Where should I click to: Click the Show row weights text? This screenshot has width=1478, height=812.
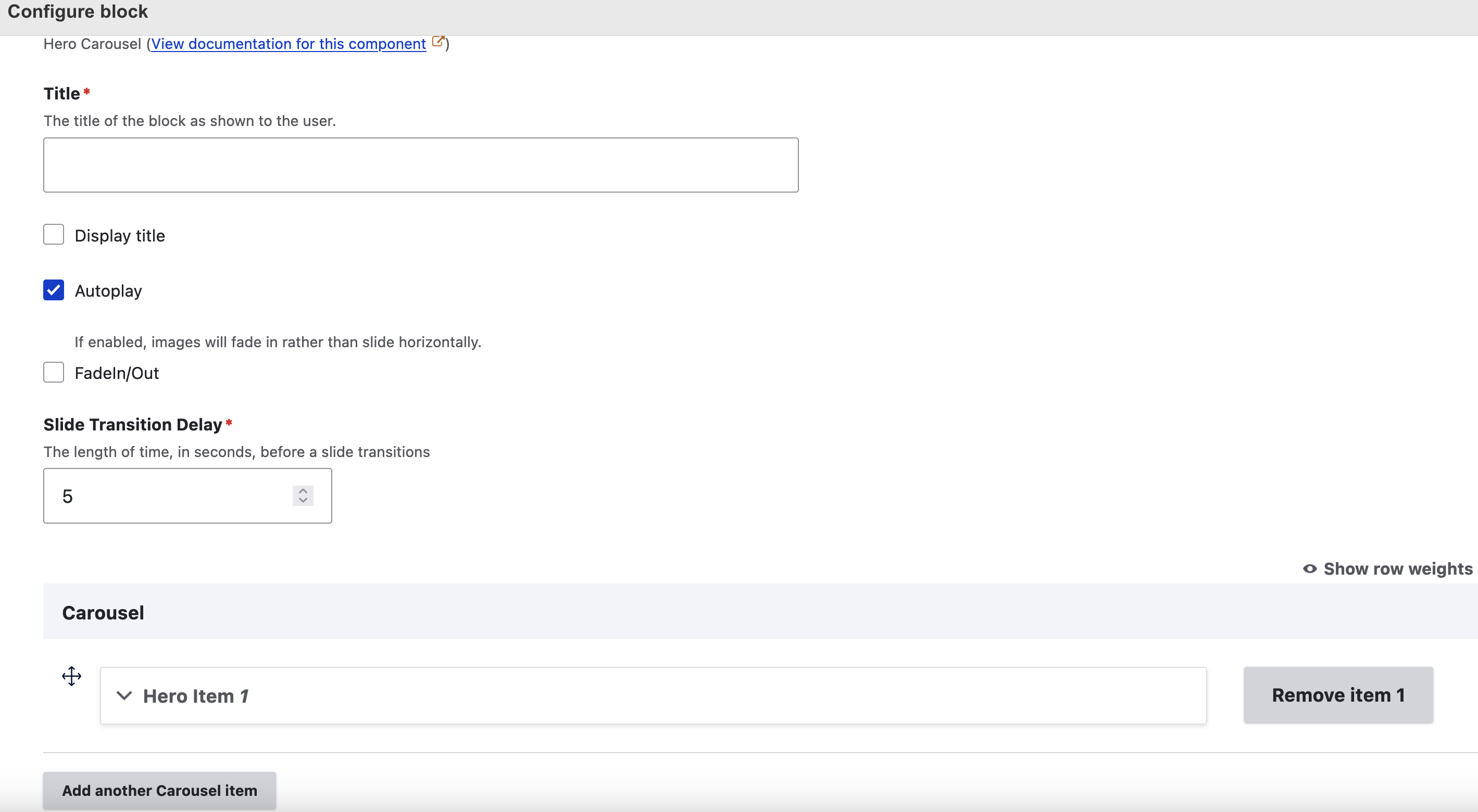[x=1398, y=568]
